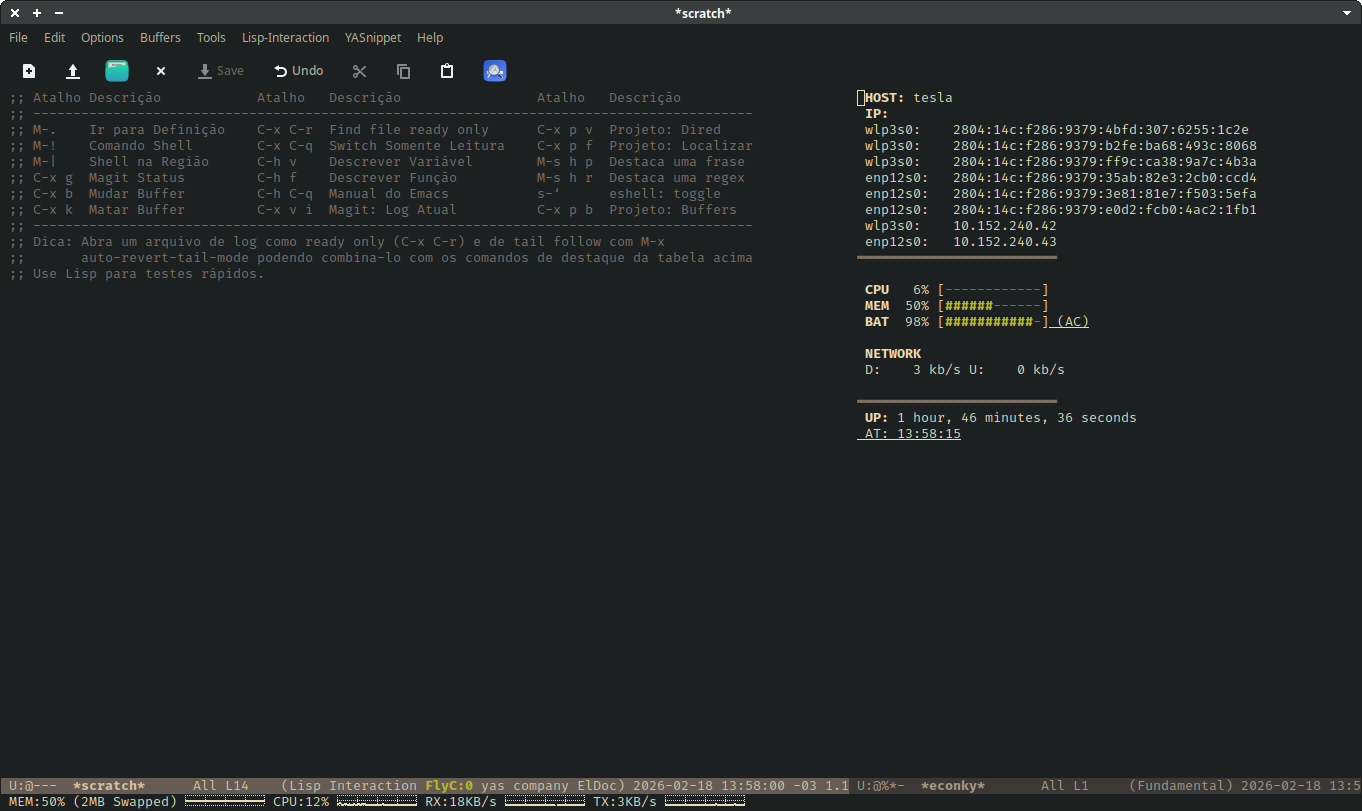Click the L1 line number in the econky mode line
Screen dimensions: 1362x811
[x=1081, y=786]
